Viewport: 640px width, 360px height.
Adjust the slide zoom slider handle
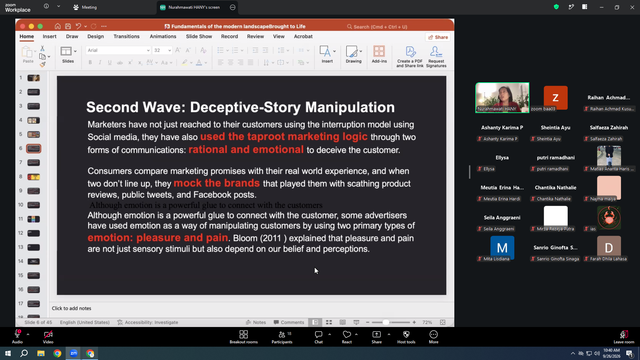pyautogui.click(x=386, y=322)
